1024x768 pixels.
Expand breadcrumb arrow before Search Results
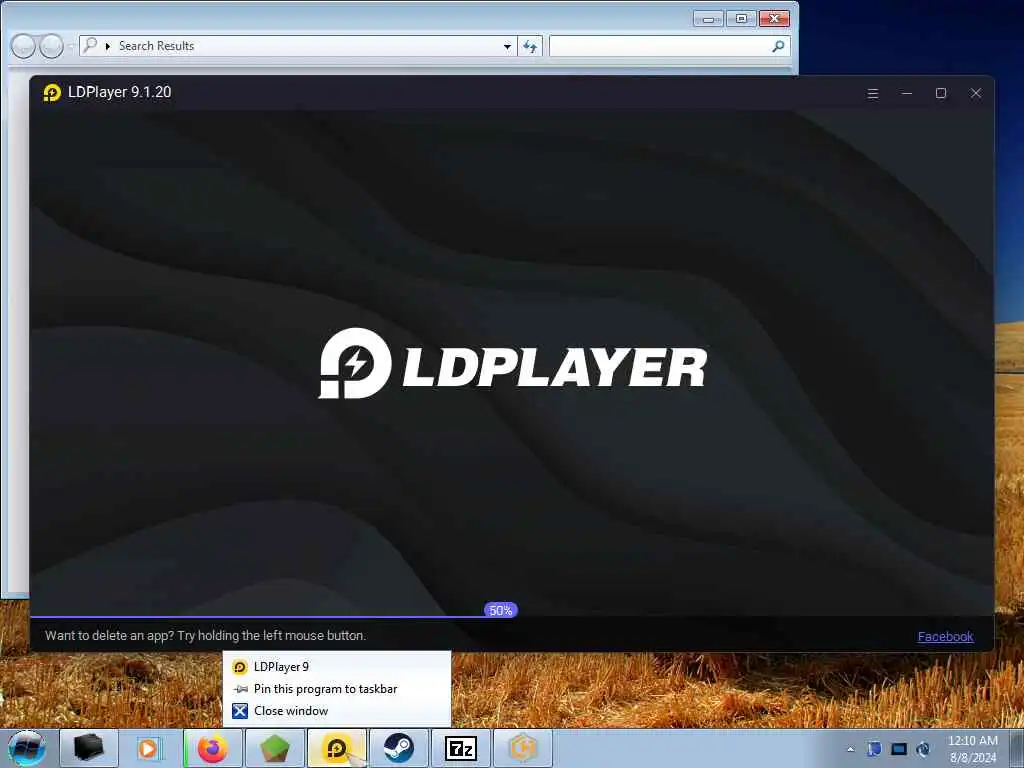pyautogui.click(x=108, y=46)
